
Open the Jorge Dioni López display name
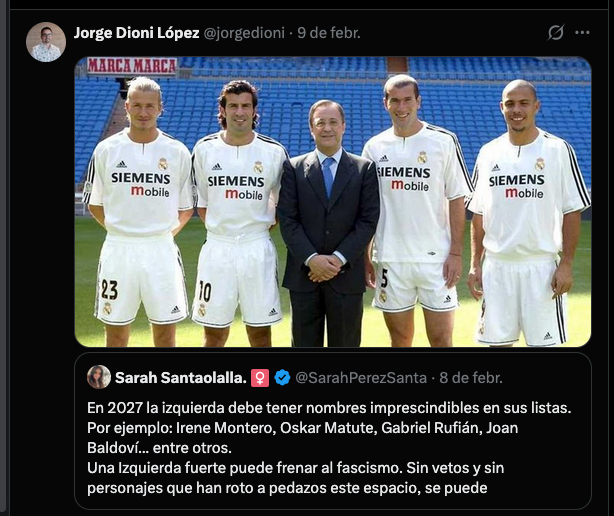137,33
